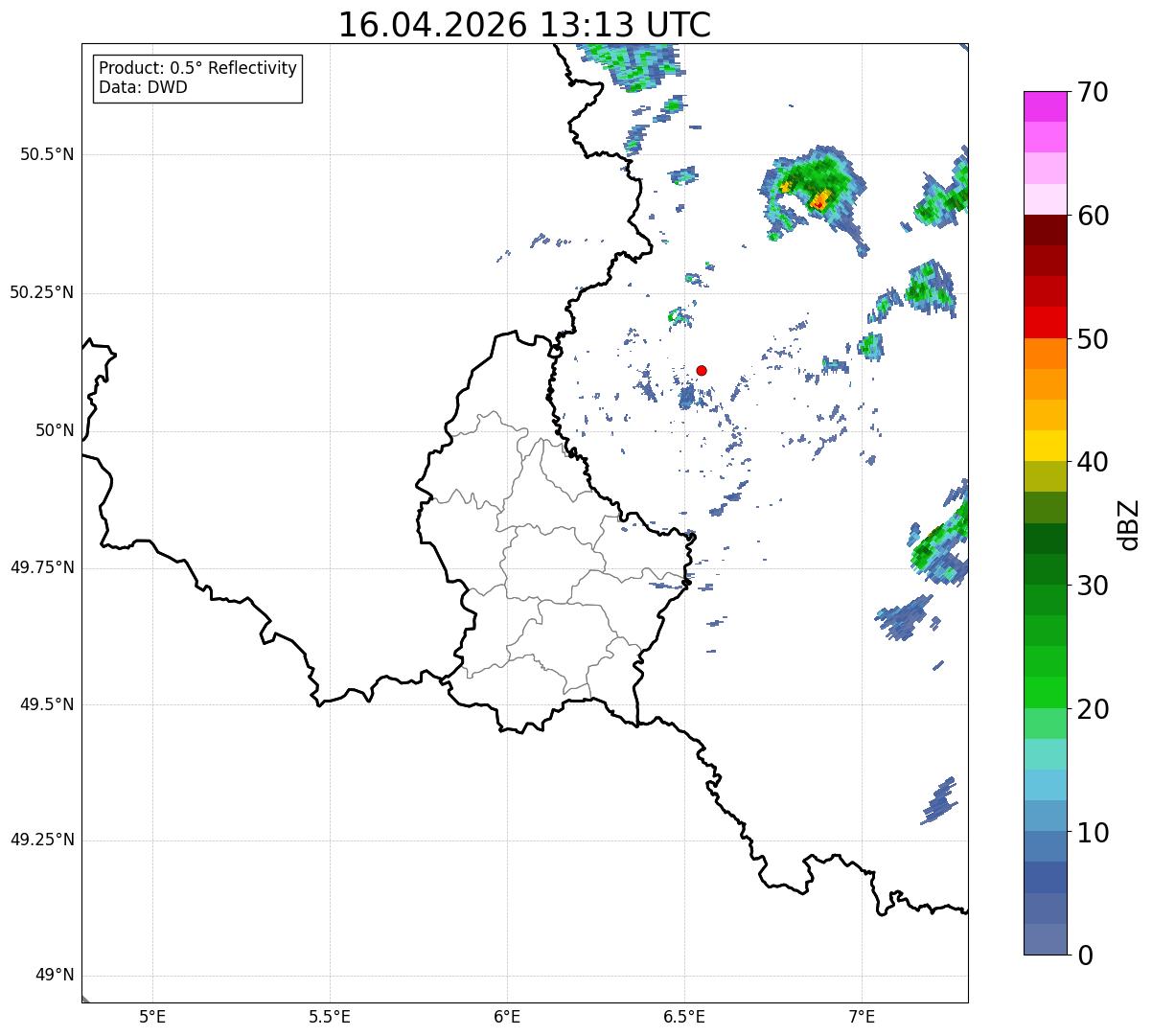
Task: Click the red radar site marker
Action: (x=702, y=370)
